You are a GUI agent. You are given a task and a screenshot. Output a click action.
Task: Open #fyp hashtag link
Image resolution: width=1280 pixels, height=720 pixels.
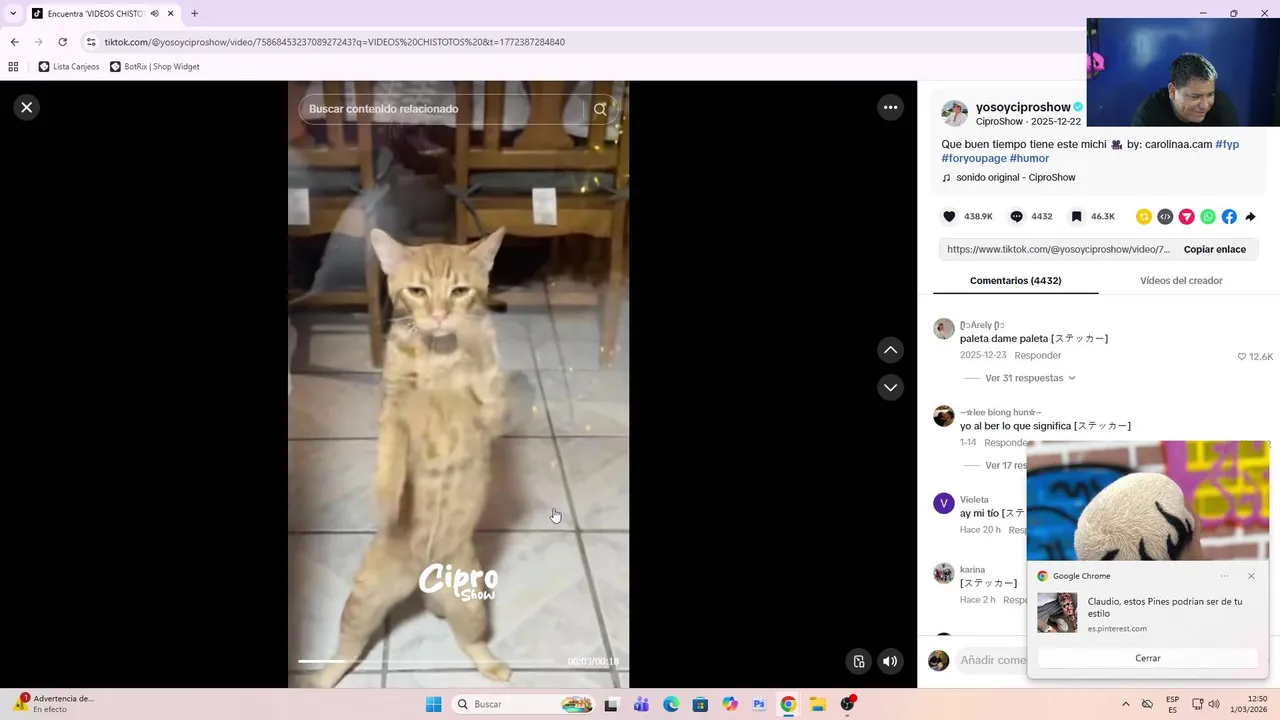1227,144
